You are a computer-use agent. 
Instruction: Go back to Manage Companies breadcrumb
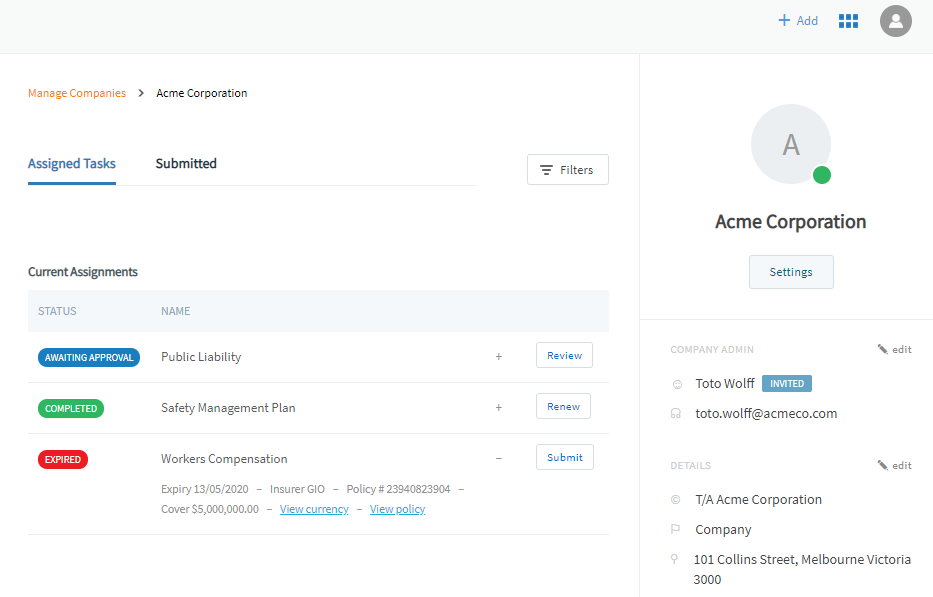pos(77,93)
